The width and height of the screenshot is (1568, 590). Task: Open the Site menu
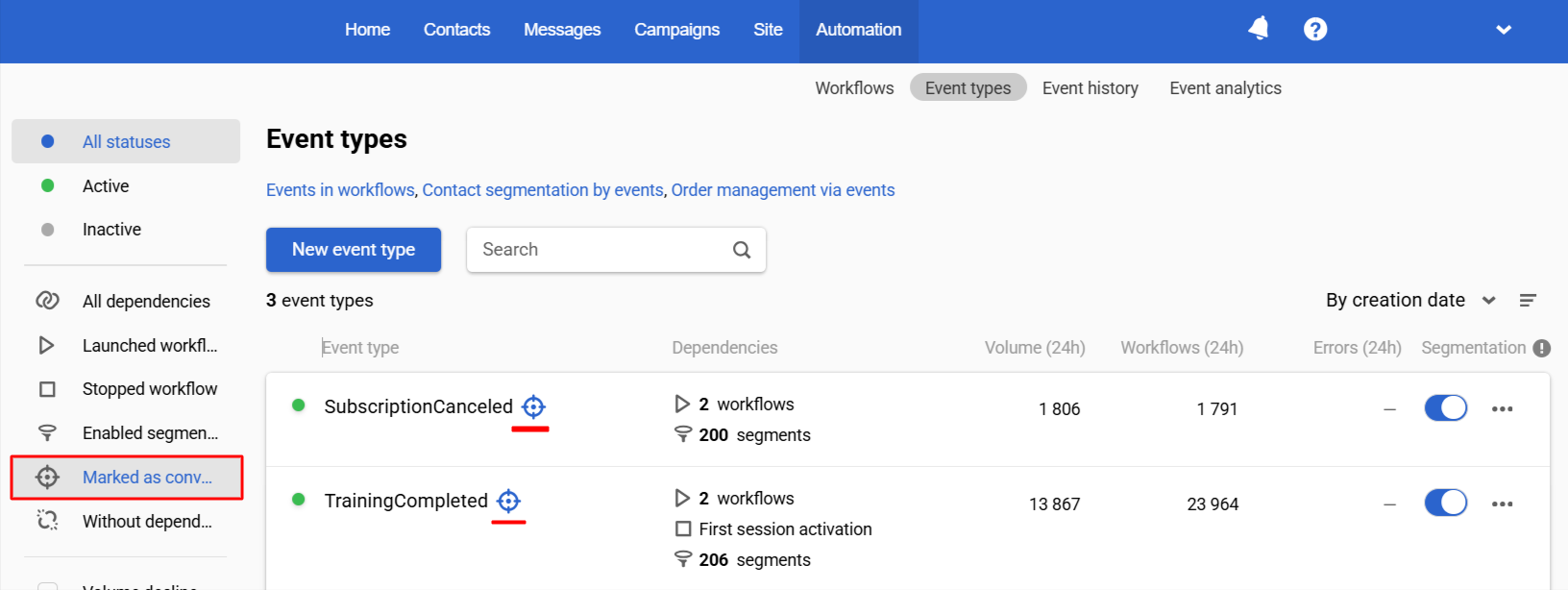[768, 30]
